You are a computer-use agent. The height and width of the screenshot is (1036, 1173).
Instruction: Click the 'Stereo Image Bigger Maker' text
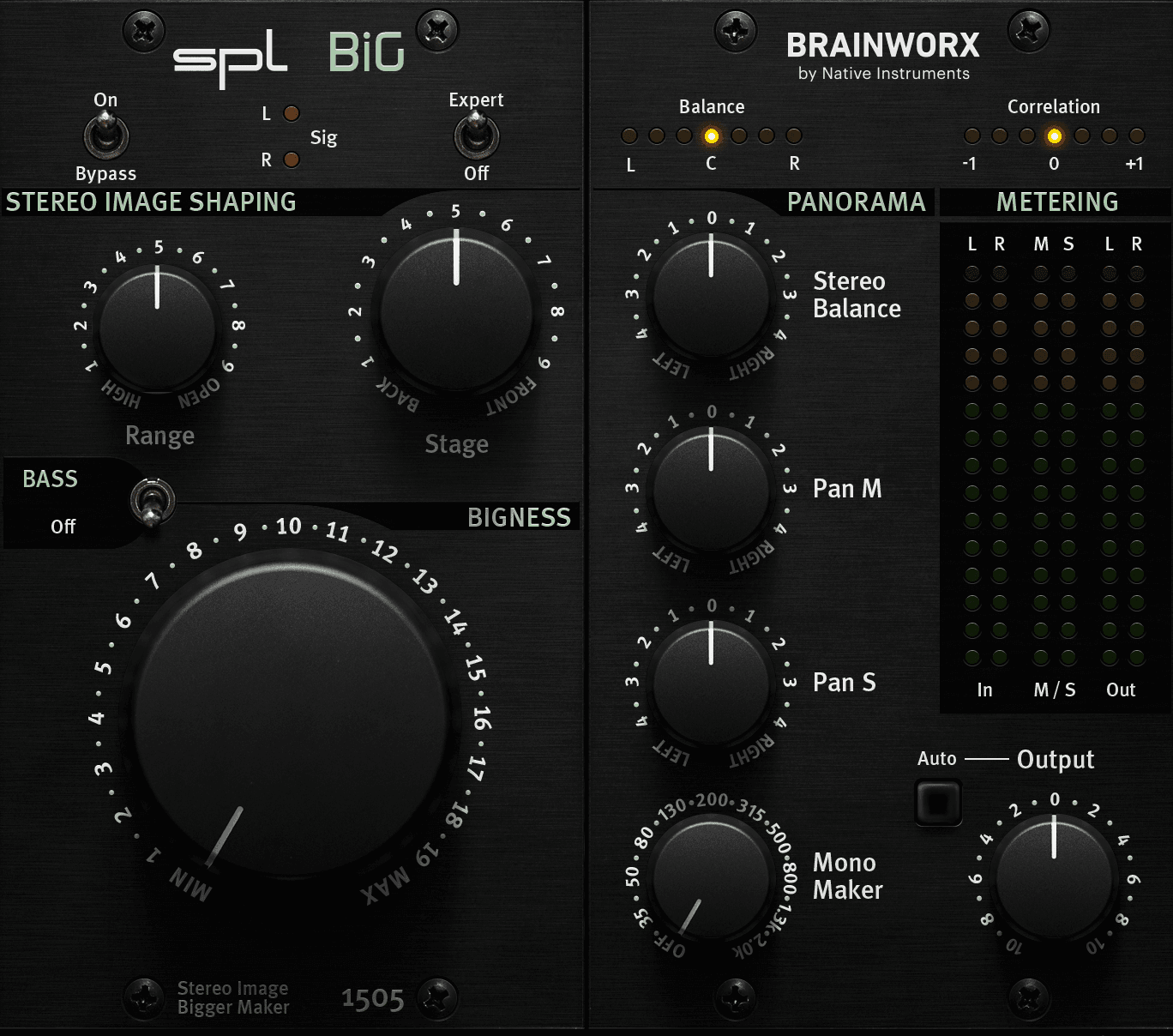[233, 998]
